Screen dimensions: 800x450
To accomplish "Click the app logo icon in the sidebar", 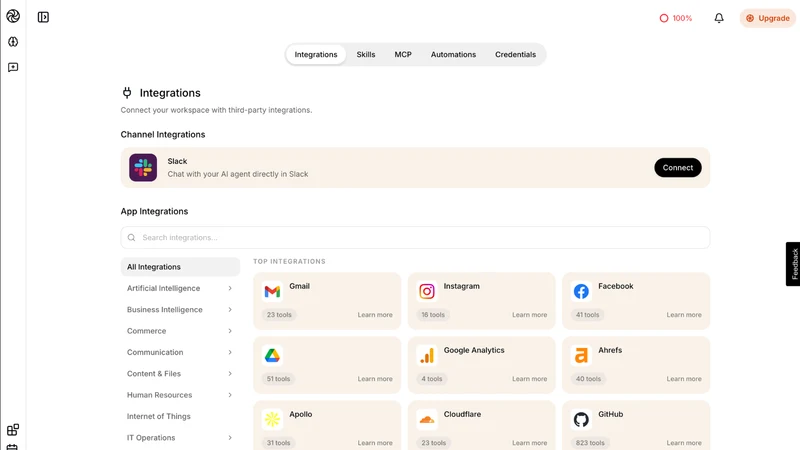I will [x=13, y=16].
